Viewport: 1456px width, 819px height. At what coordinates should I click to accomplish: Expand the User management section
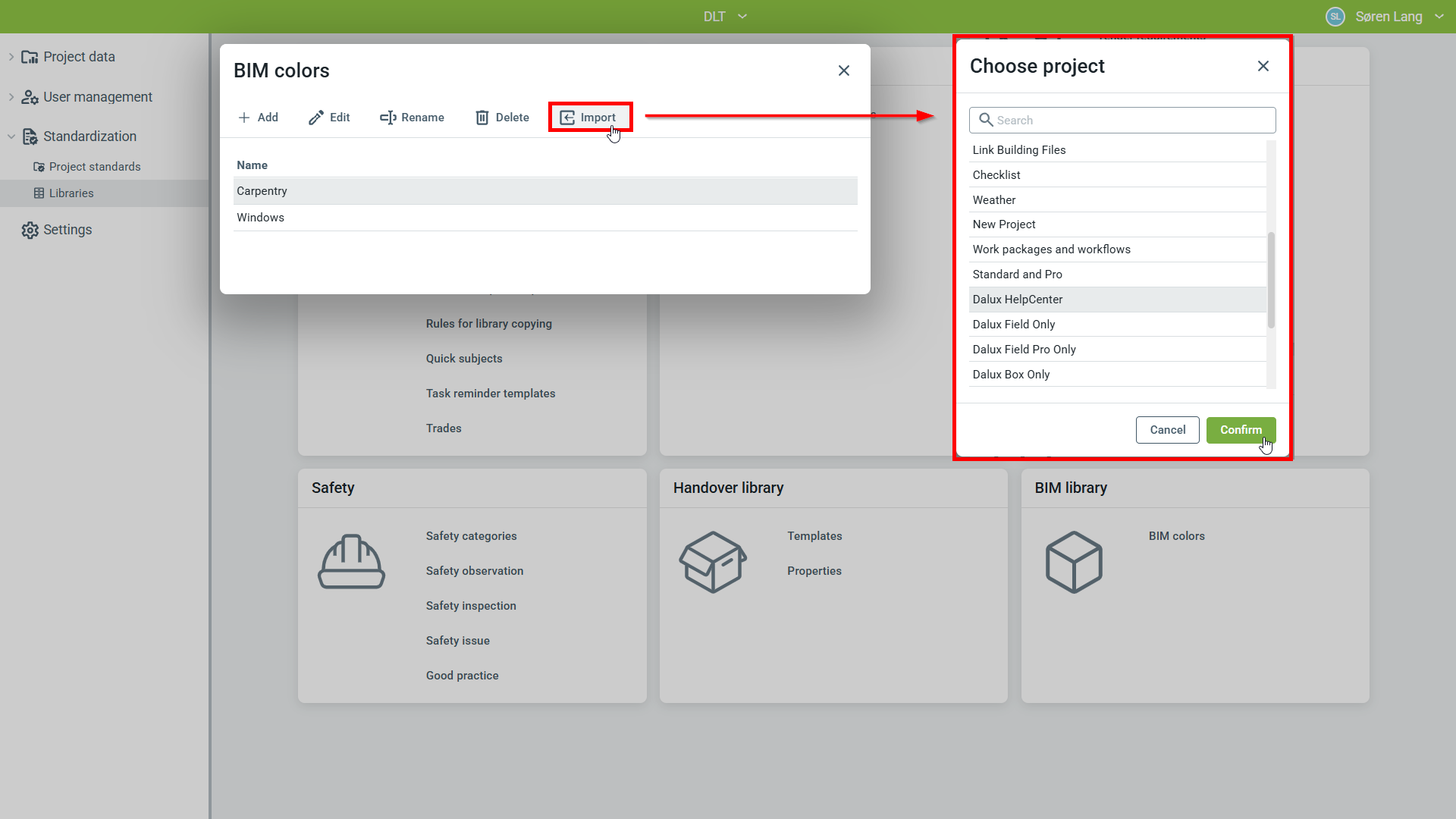11,97
